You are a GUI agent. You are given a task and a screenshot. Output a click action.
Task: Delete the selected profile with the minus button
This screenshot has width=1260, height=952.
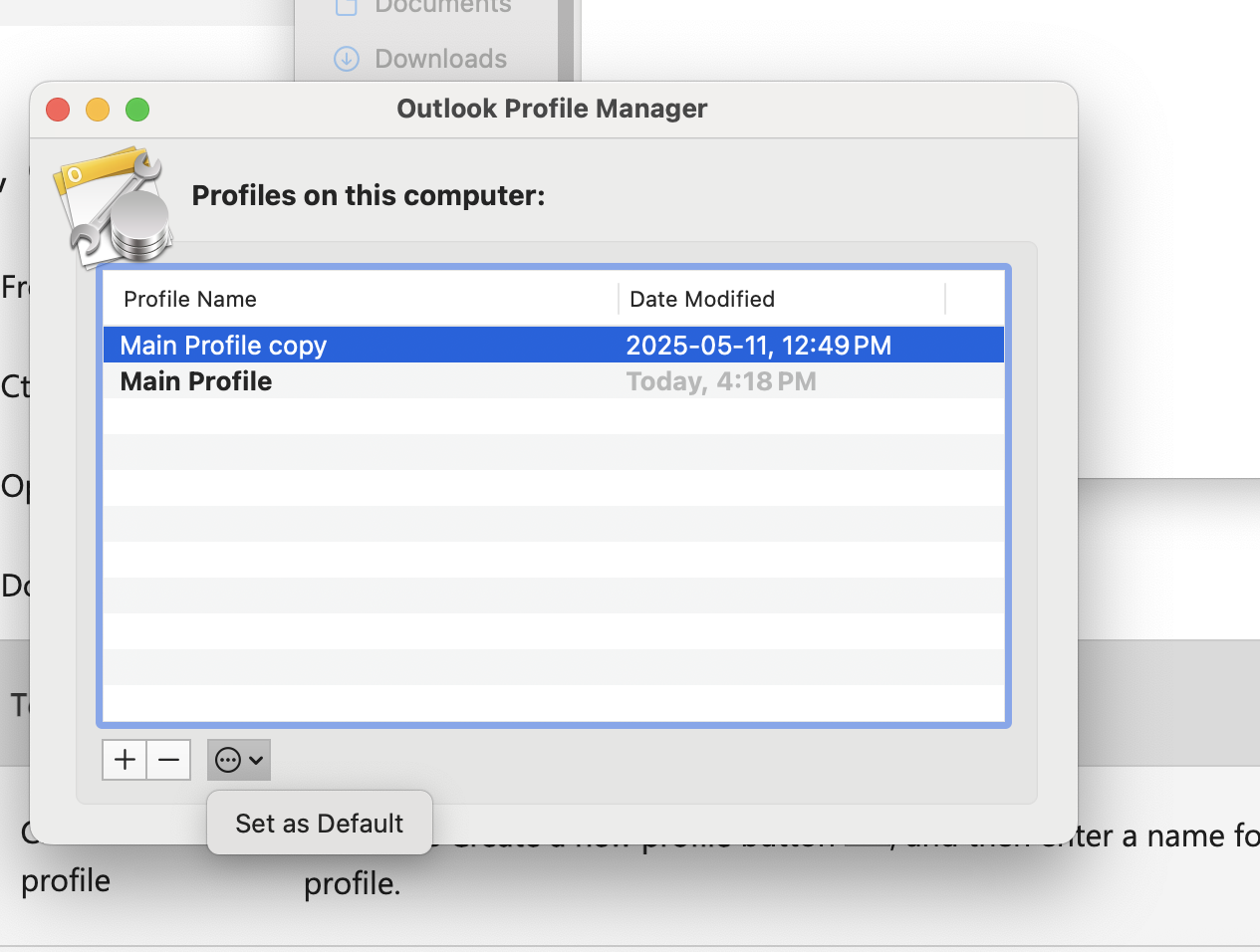pyautogui.click(x=169, y=760)
